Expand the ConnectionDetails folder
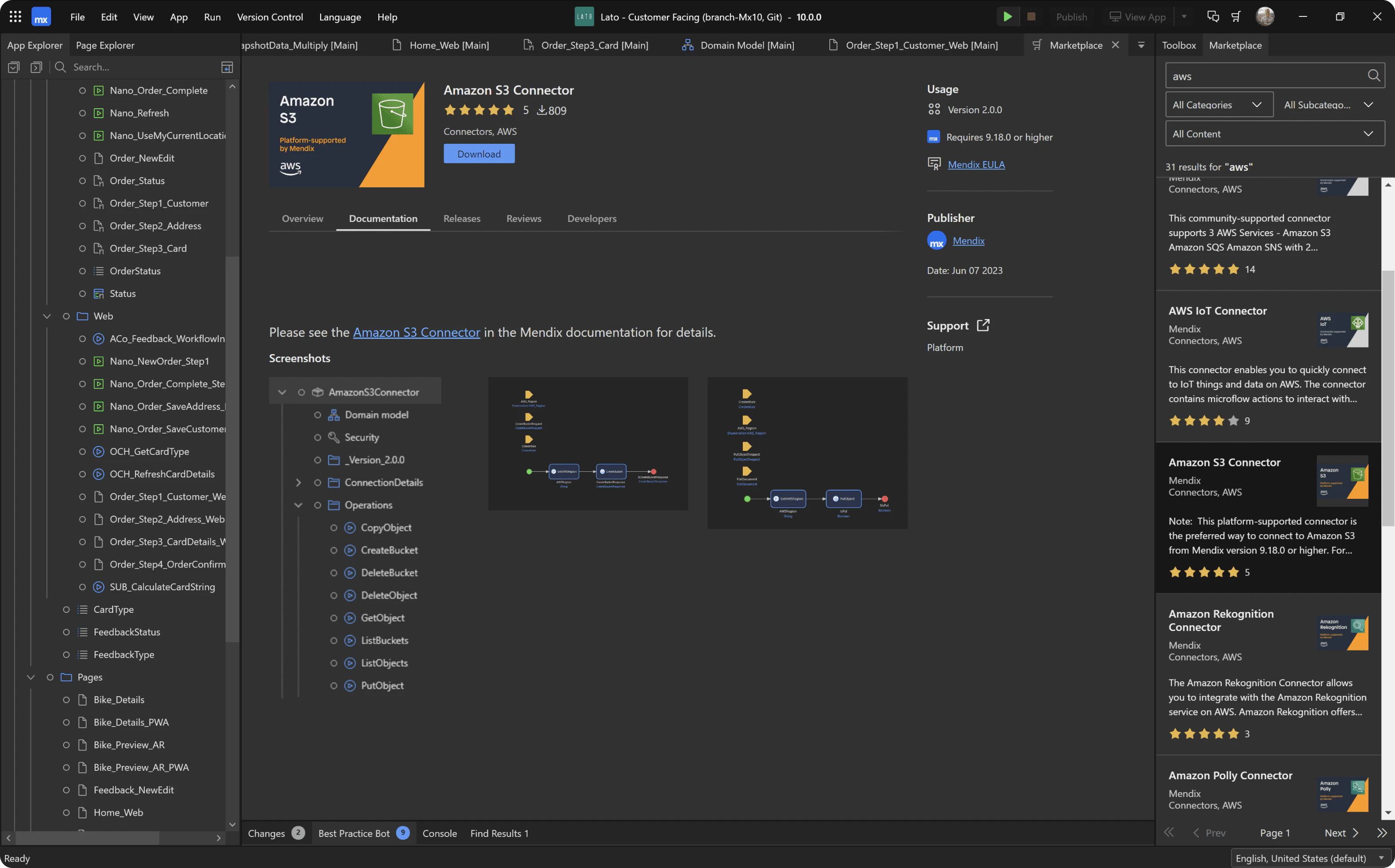This screenshot has height=868, width=1395. (298, 482)
